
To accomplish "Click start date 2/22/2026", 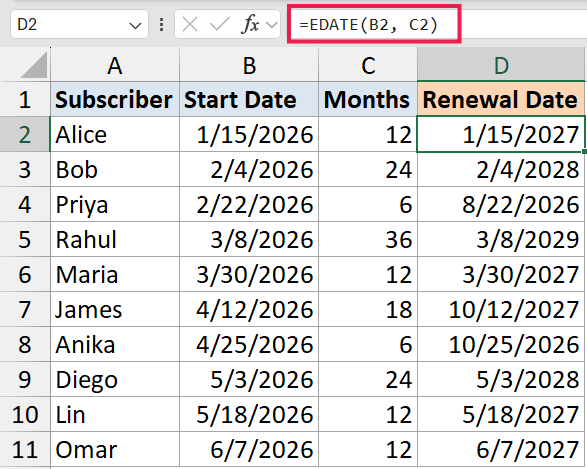I will point(249,204).
